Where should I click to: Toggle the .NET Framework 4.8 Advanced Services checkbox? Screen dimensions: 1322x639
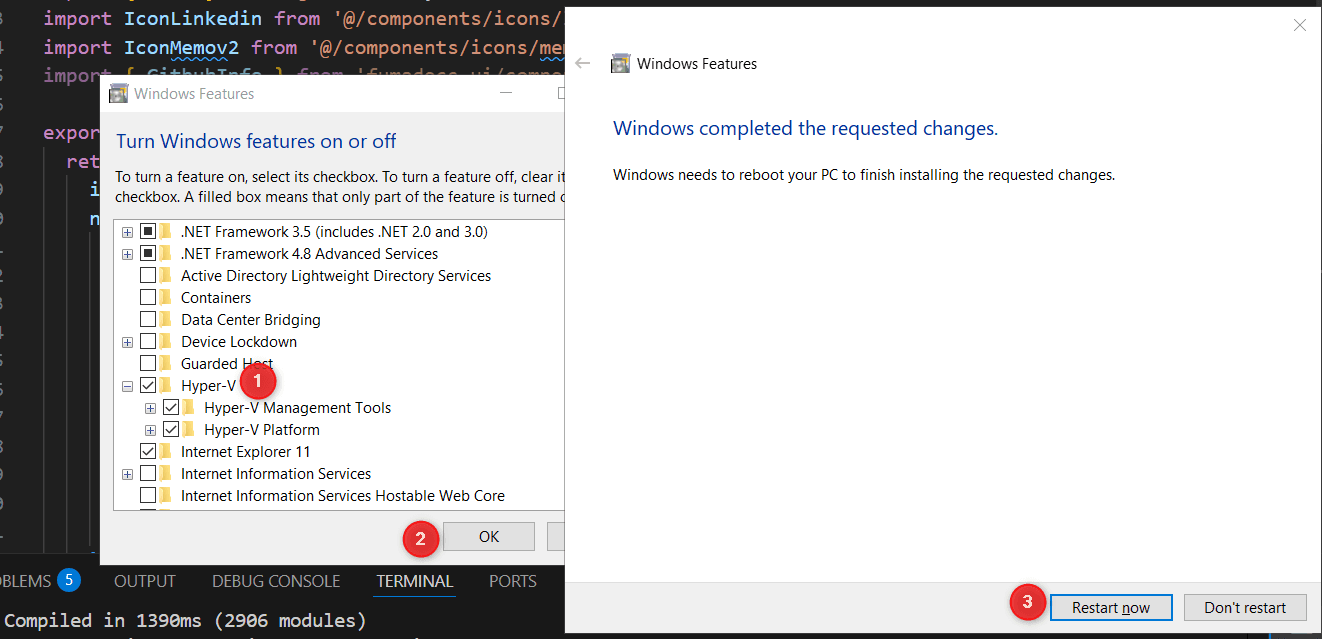[148, 254]
